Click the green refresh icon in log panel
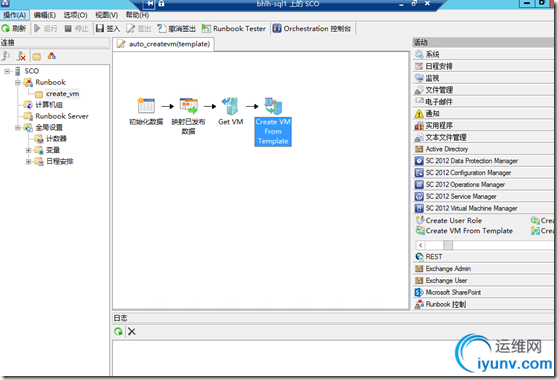Image resolution: width=558 pixels, height=380 pixels. tap(118, 332)
